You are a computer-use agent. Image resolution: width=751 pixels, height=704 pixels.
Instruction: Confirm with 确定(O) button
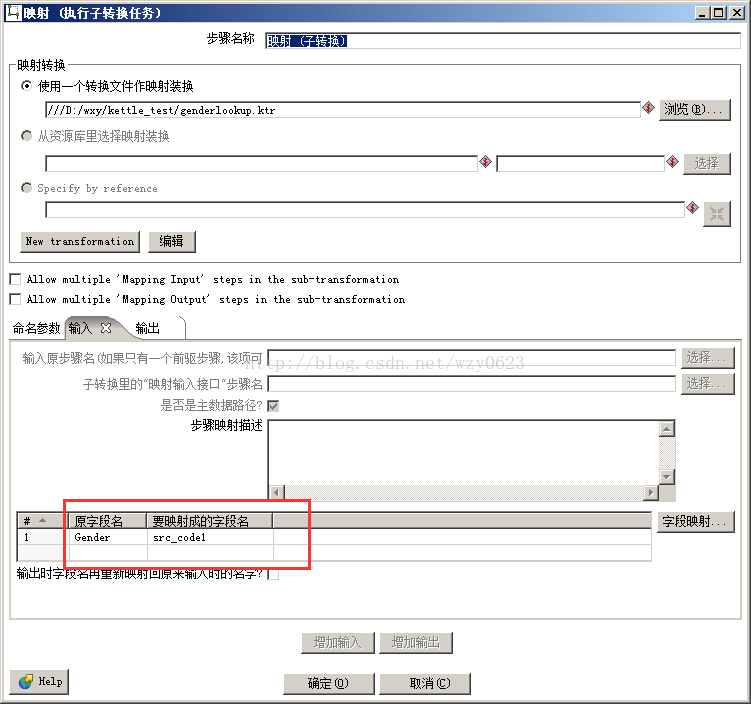(329, 683)
